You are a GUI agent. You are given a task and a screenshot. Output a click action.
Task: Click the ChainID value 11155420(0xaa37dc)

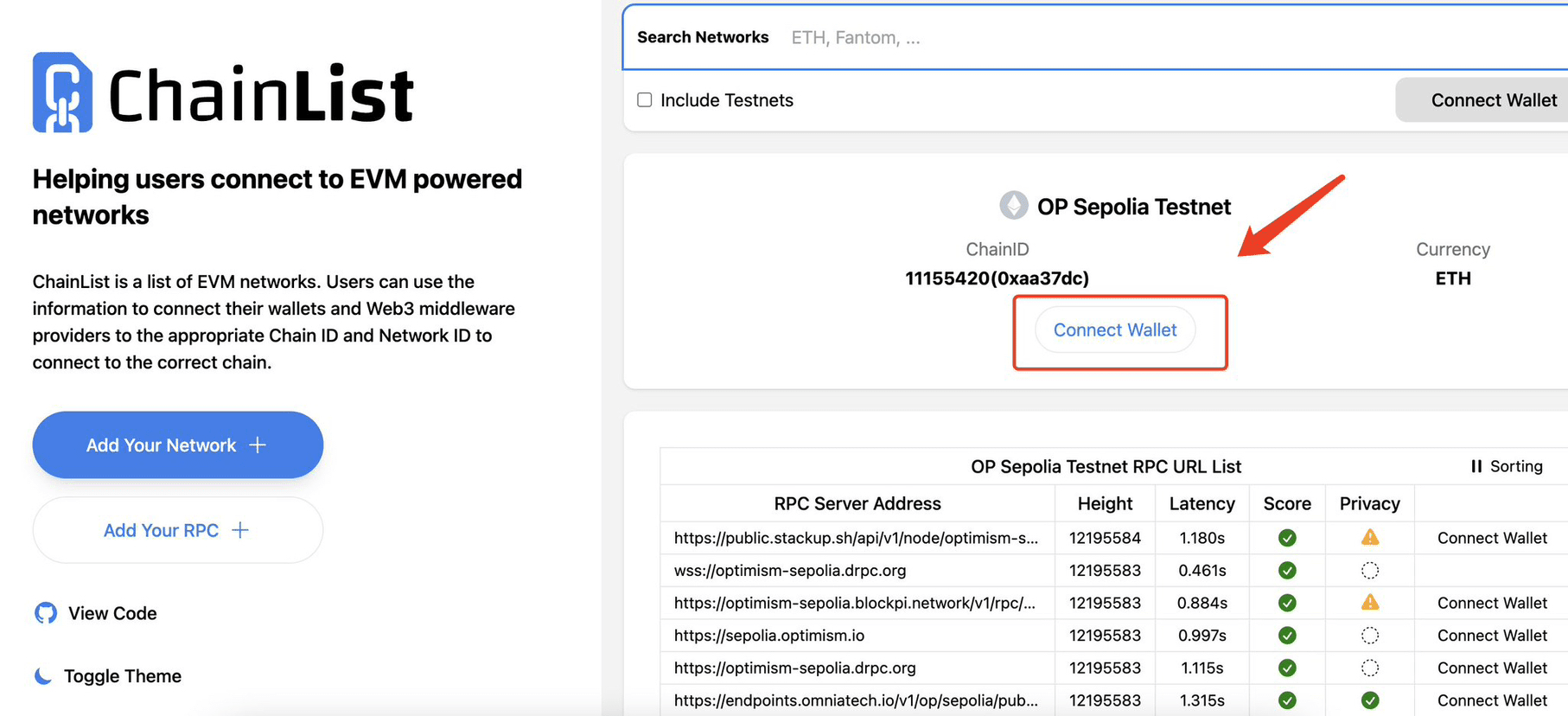pos(997,278)
